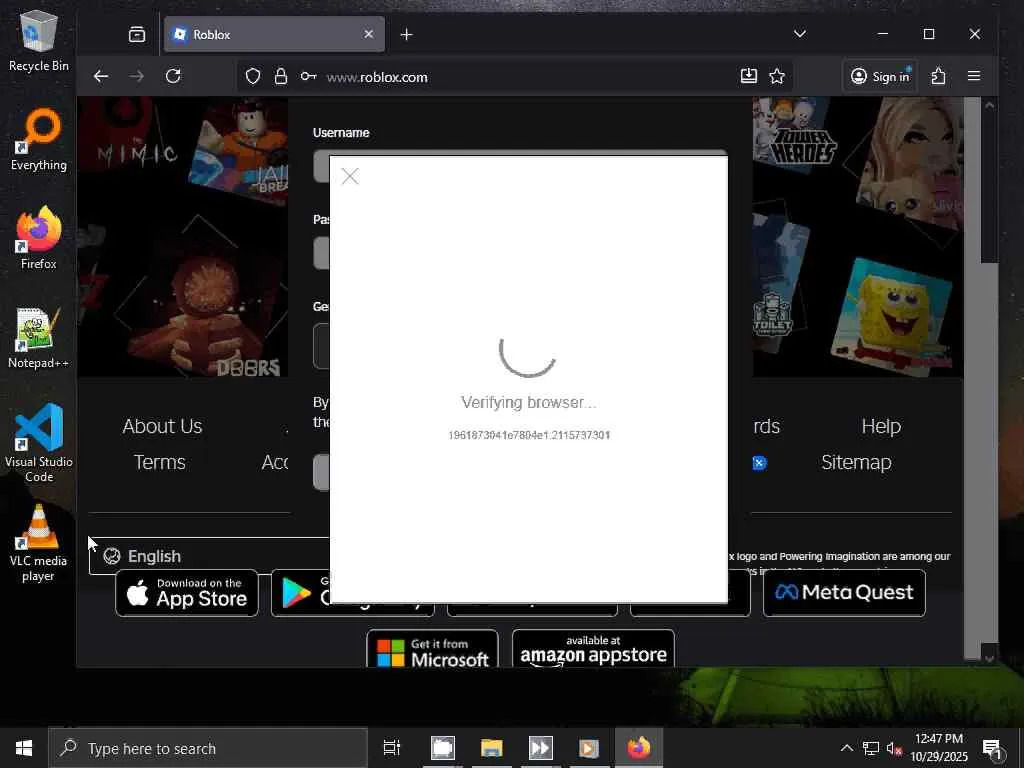Click the Firefox taskbar icon
Screen dimensions: 1024x768
(639, 748)
